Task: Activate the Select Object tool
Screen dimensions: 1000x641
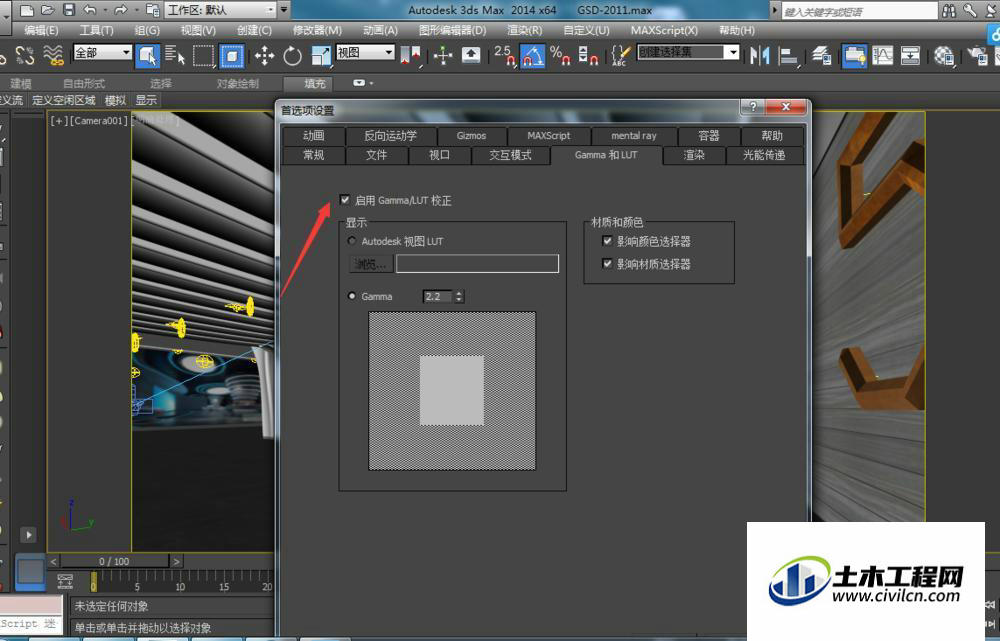Action: pyautogui.click(x=147, y=56)
